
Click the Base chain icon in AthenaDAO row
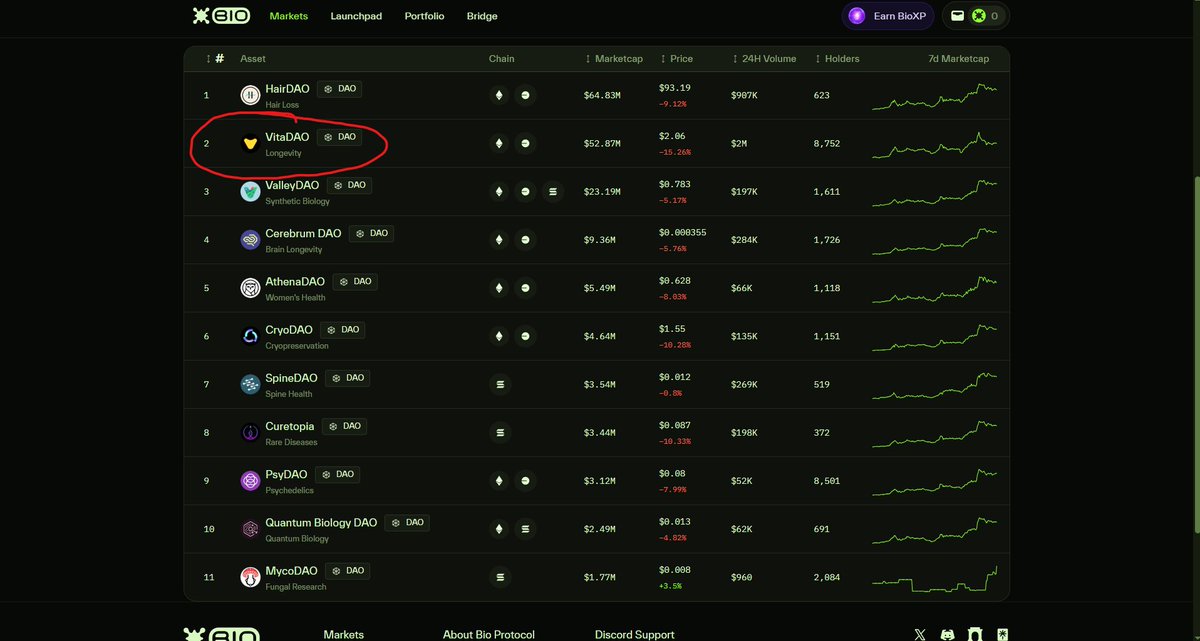click(x=526, y=288)
